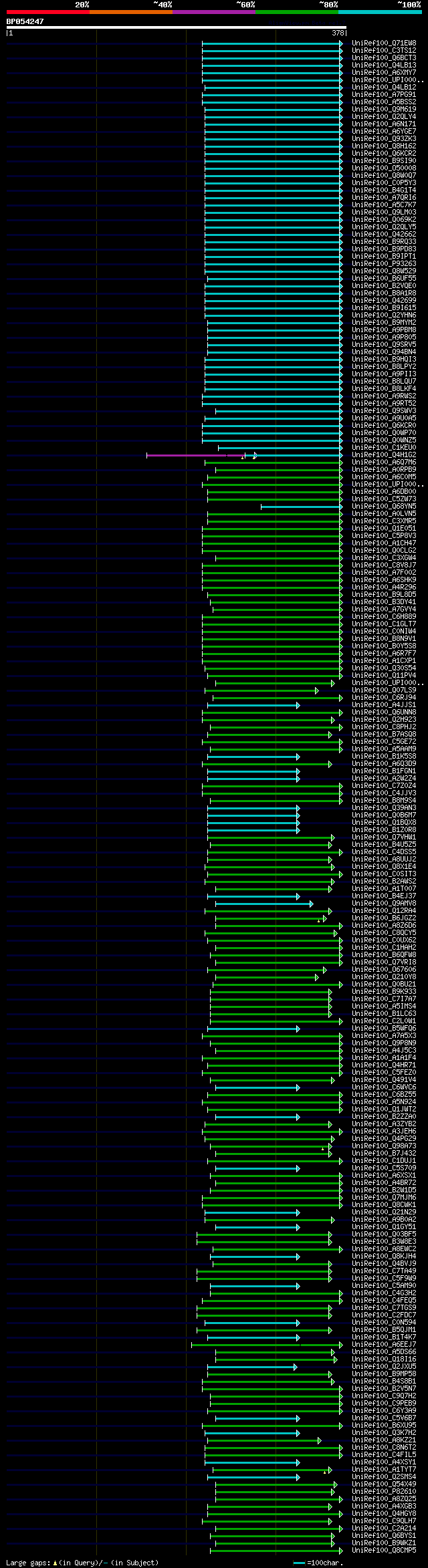The width and height of the screenshot is (428, 1568).
Task: Click the UniRef100_B0Y5S8 label
Action: coord(384,646)
